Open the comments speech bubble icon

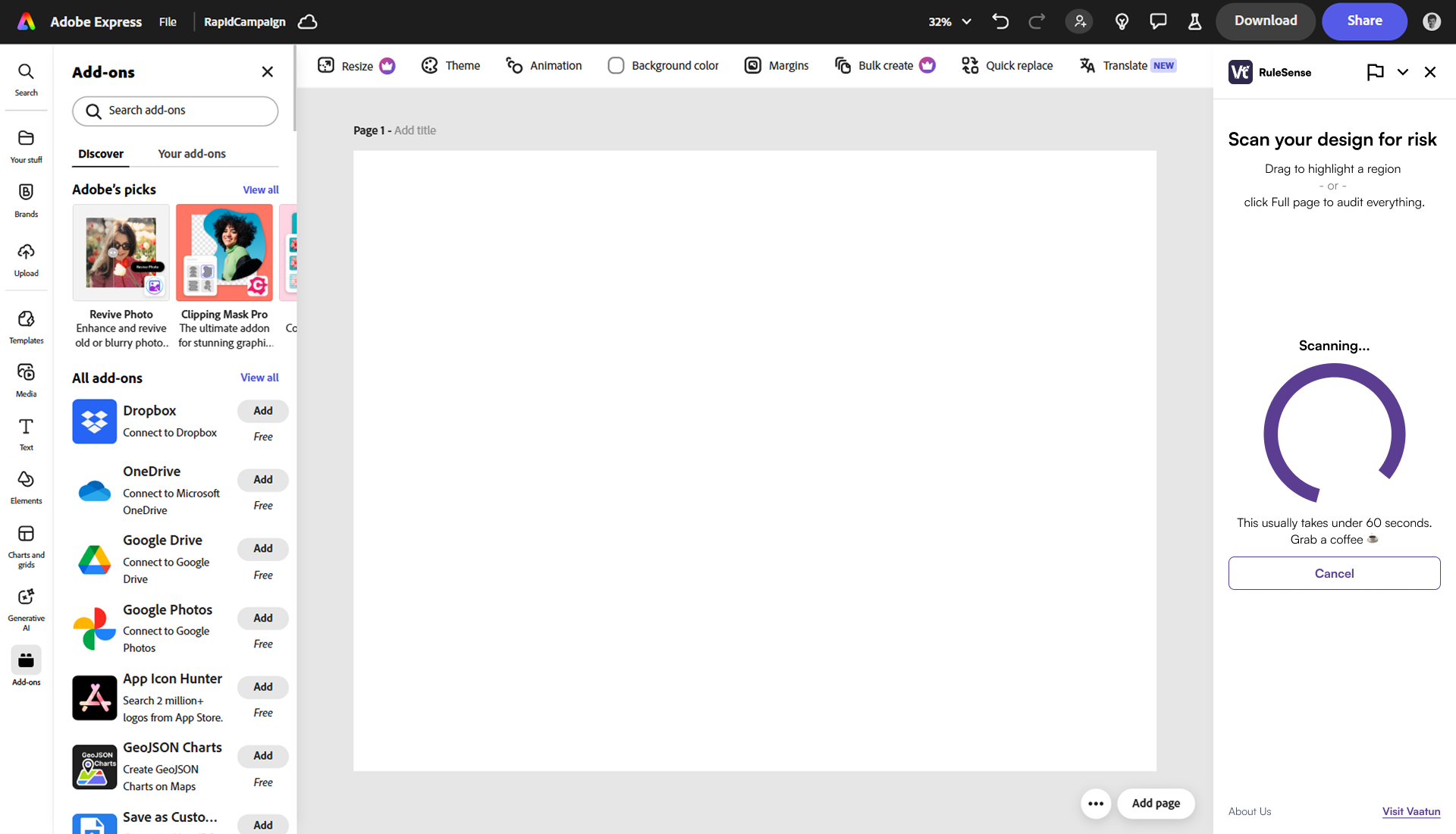coord(1158,21)
